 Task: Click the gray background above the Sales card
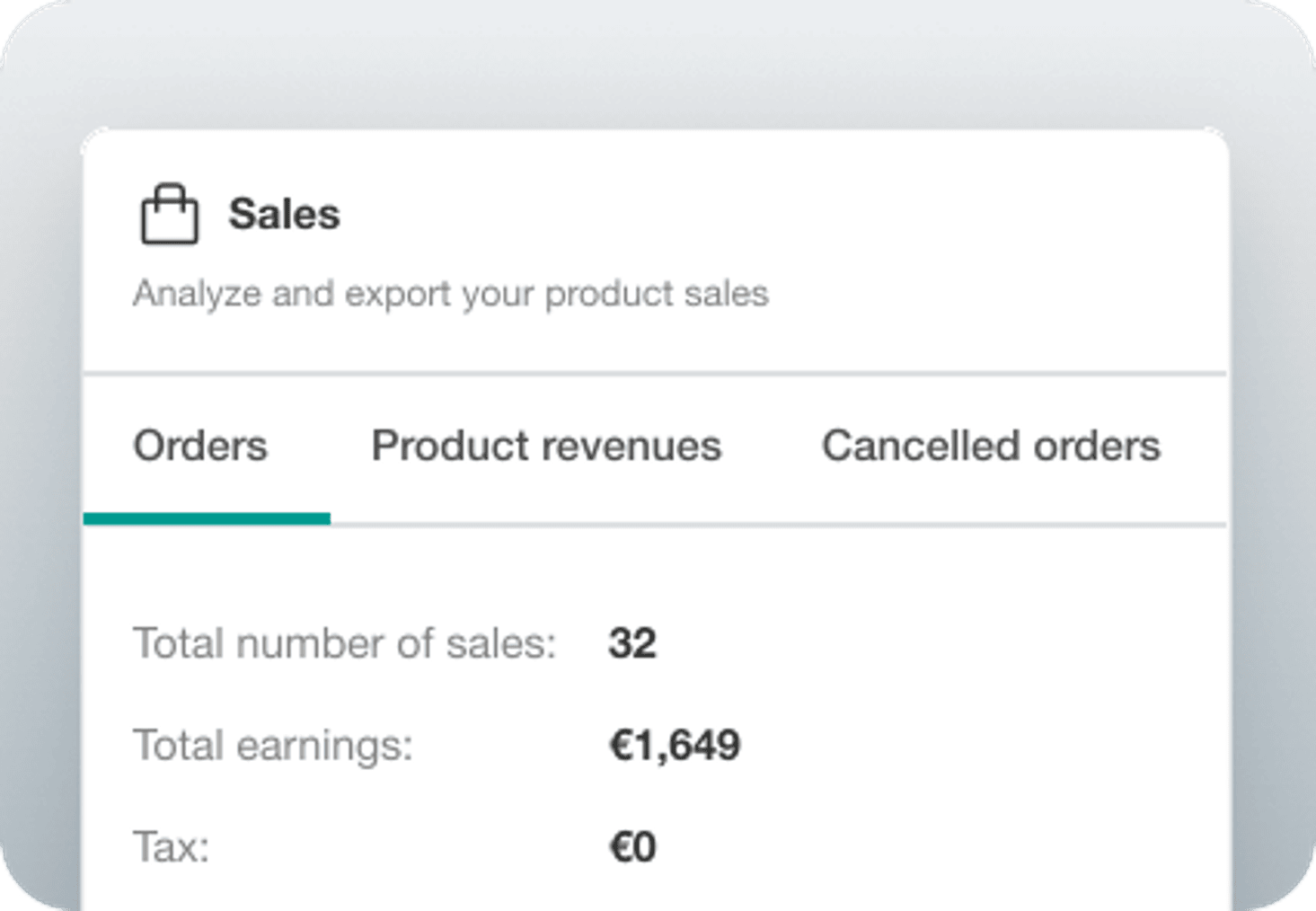click(656, 63)
